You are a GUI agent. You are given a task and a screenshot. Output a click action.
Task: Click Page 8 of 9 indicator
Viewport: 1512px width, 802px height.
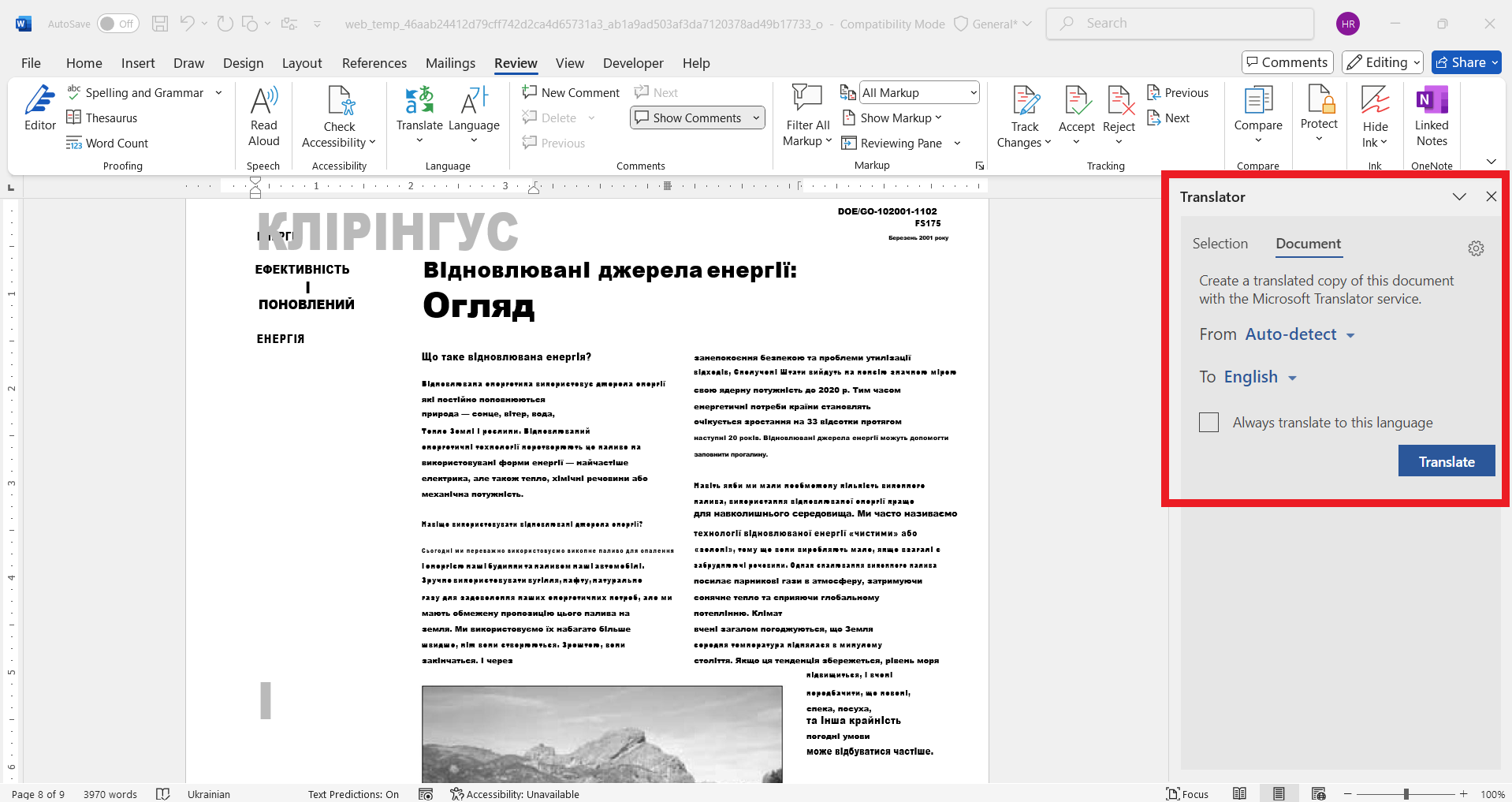click(38, 794)
